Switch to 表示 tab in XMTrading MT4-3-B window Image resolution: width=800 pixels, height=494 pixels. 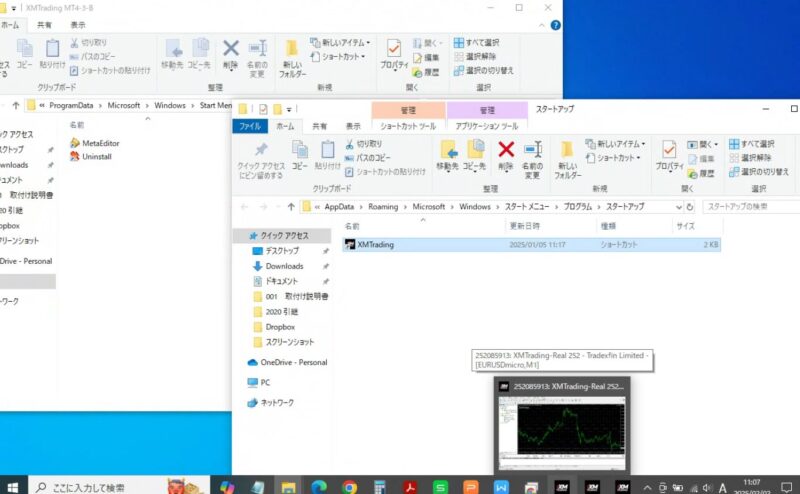78,25
